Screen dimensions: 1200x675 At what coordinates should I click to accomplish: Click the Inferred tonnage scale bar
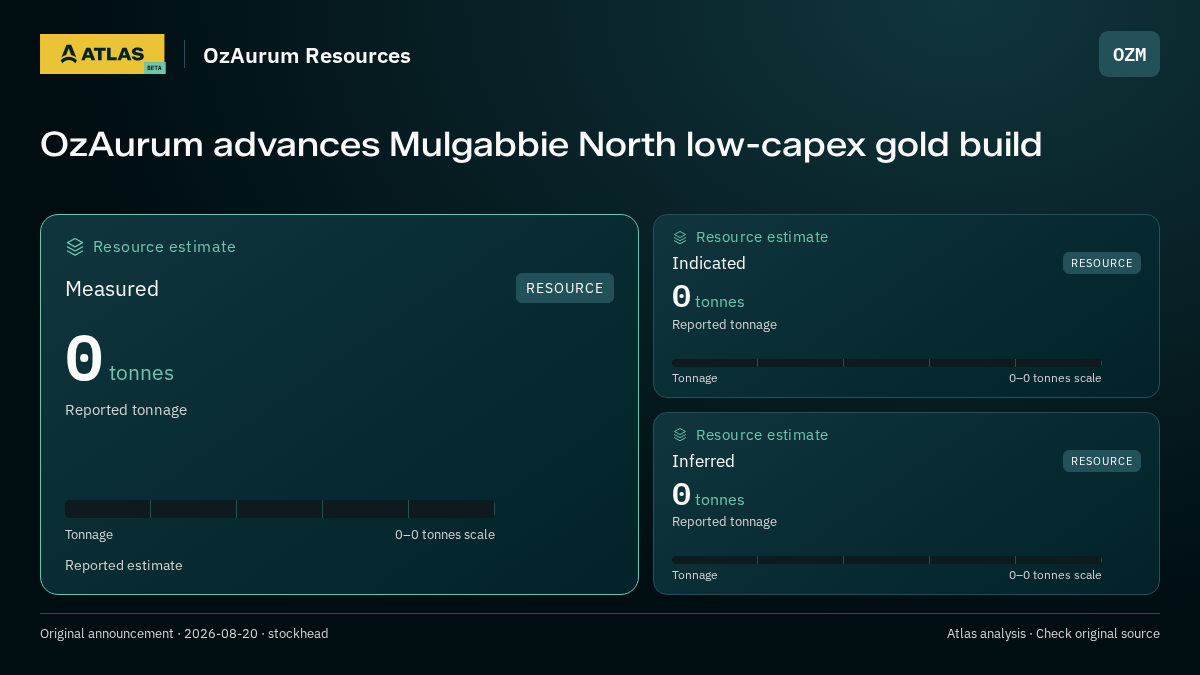(x=887, y=560)
